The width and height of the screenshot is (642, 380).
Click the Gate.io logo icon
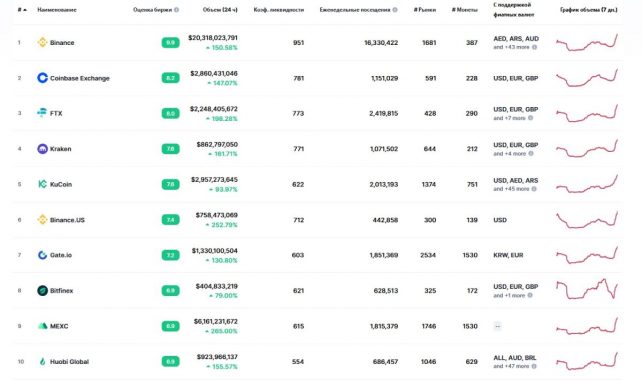pyautogui.click(x=42, y=255)
